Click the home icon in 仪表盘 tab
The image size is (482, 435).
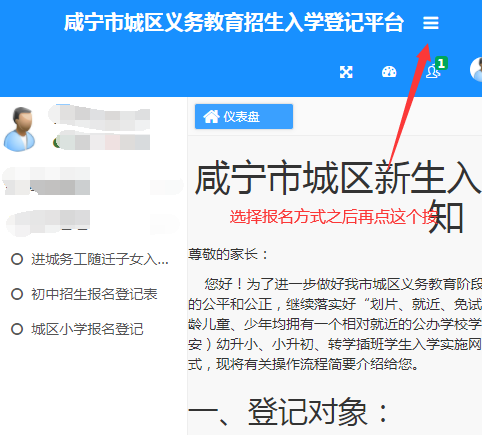point(211,116)
